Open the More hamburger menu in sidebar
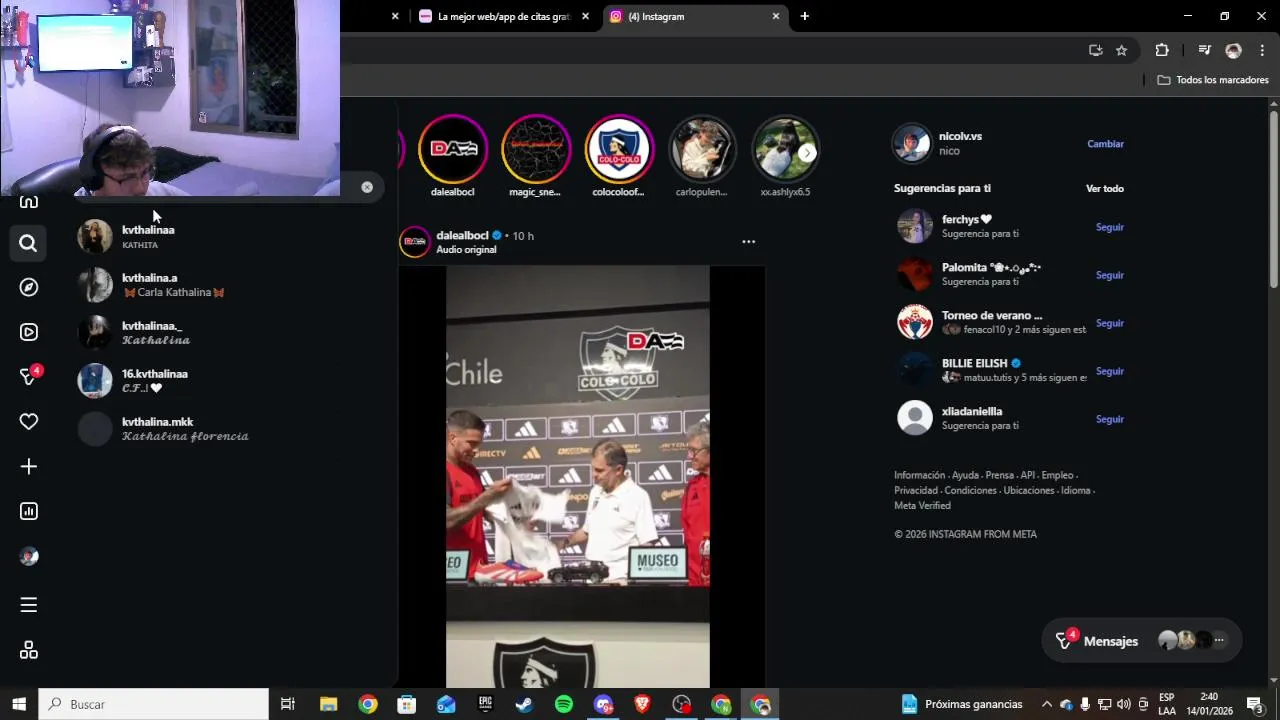Image resolution: width=1280 pixels, height=720 pixels. tap(29, 605)
